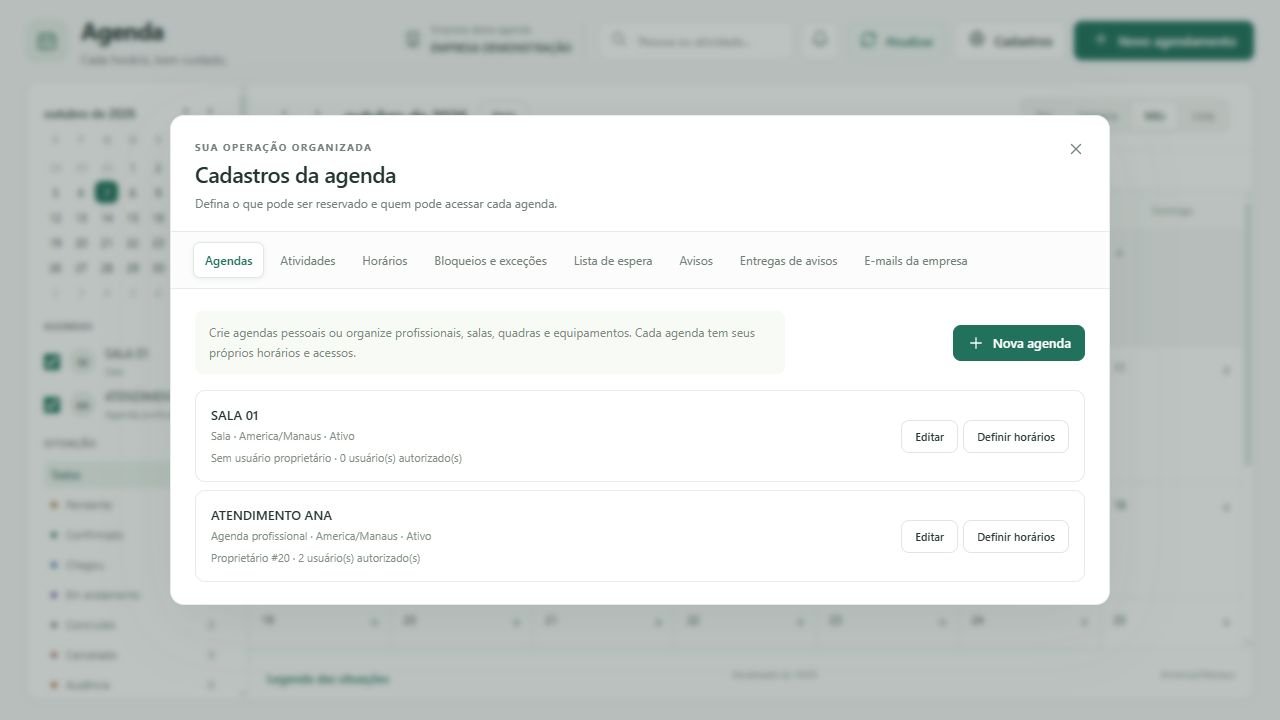The height and width of the screenshot is (720, 1280).
Task: Go to Lista de espera tab
Action: tap(613, 260)
